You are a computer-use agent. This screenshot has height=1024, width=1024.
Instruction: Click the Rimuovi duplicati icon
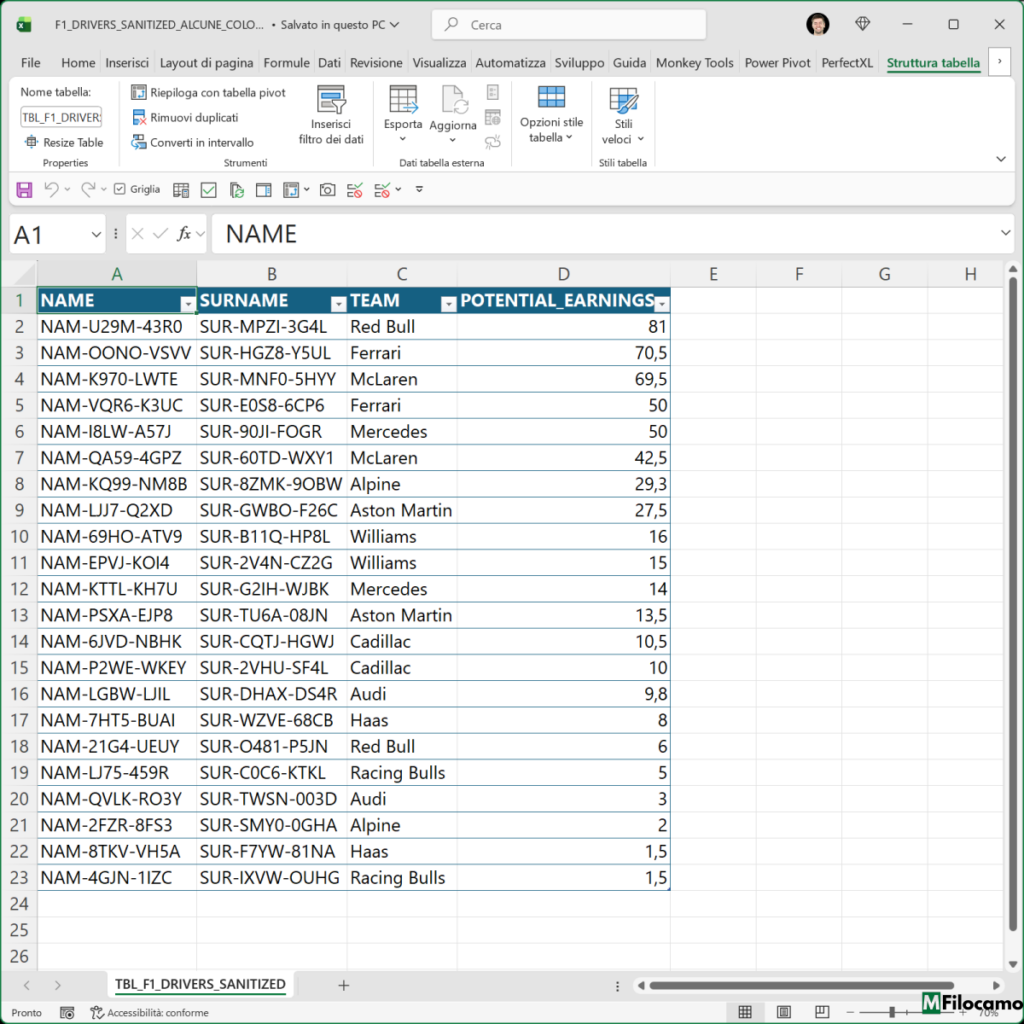pos(138,118)
